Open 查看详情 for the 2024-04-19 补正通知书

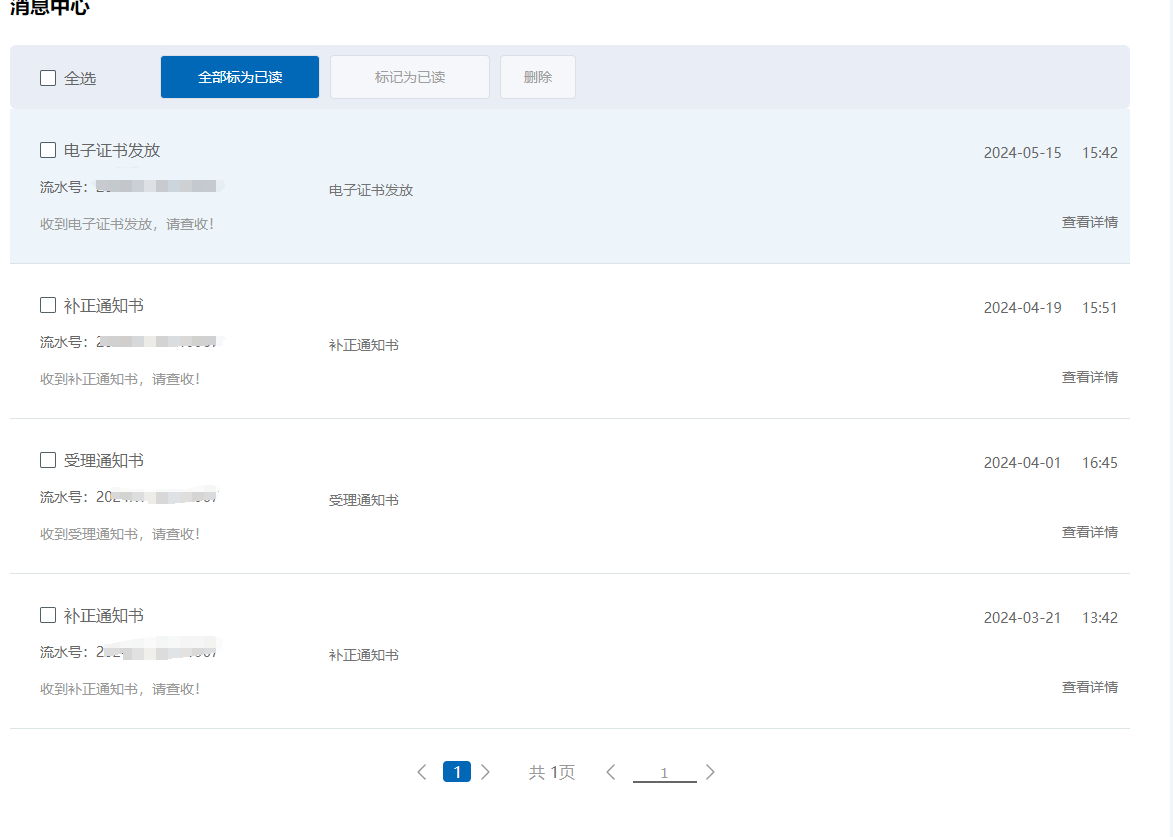(1089, 377)
